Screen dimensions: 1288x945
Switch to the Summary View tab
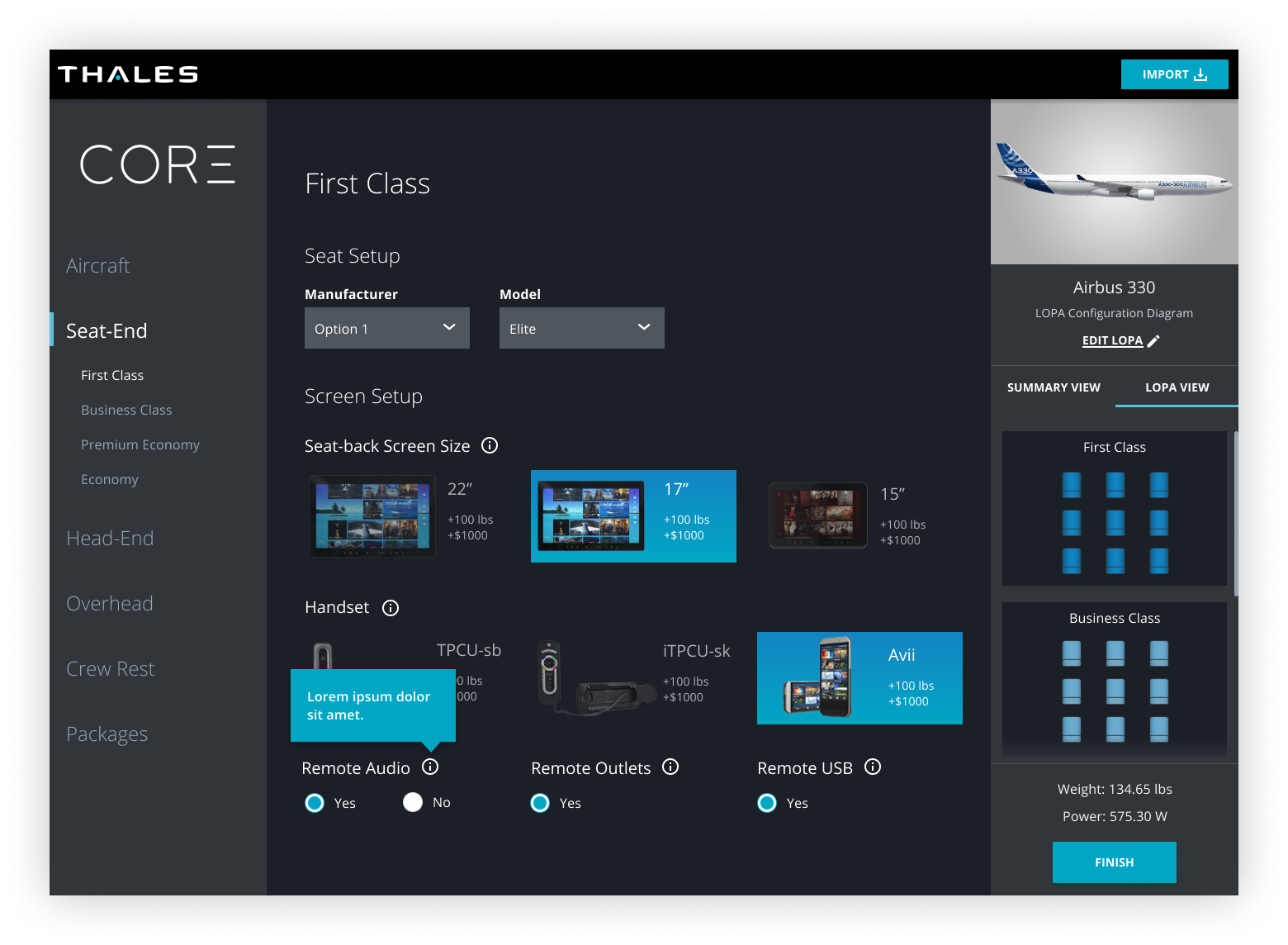(1054, 387)
